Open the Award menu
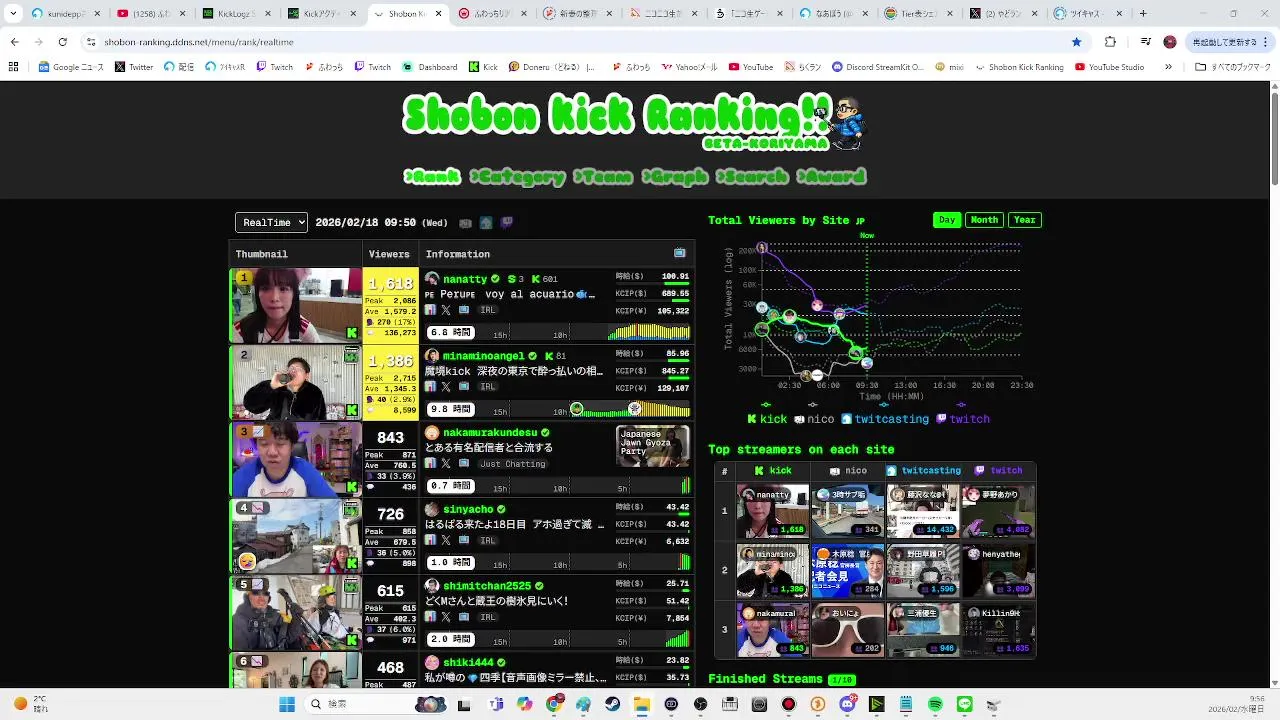This screenshot has height=720, width=1280. tap(831, 177)
